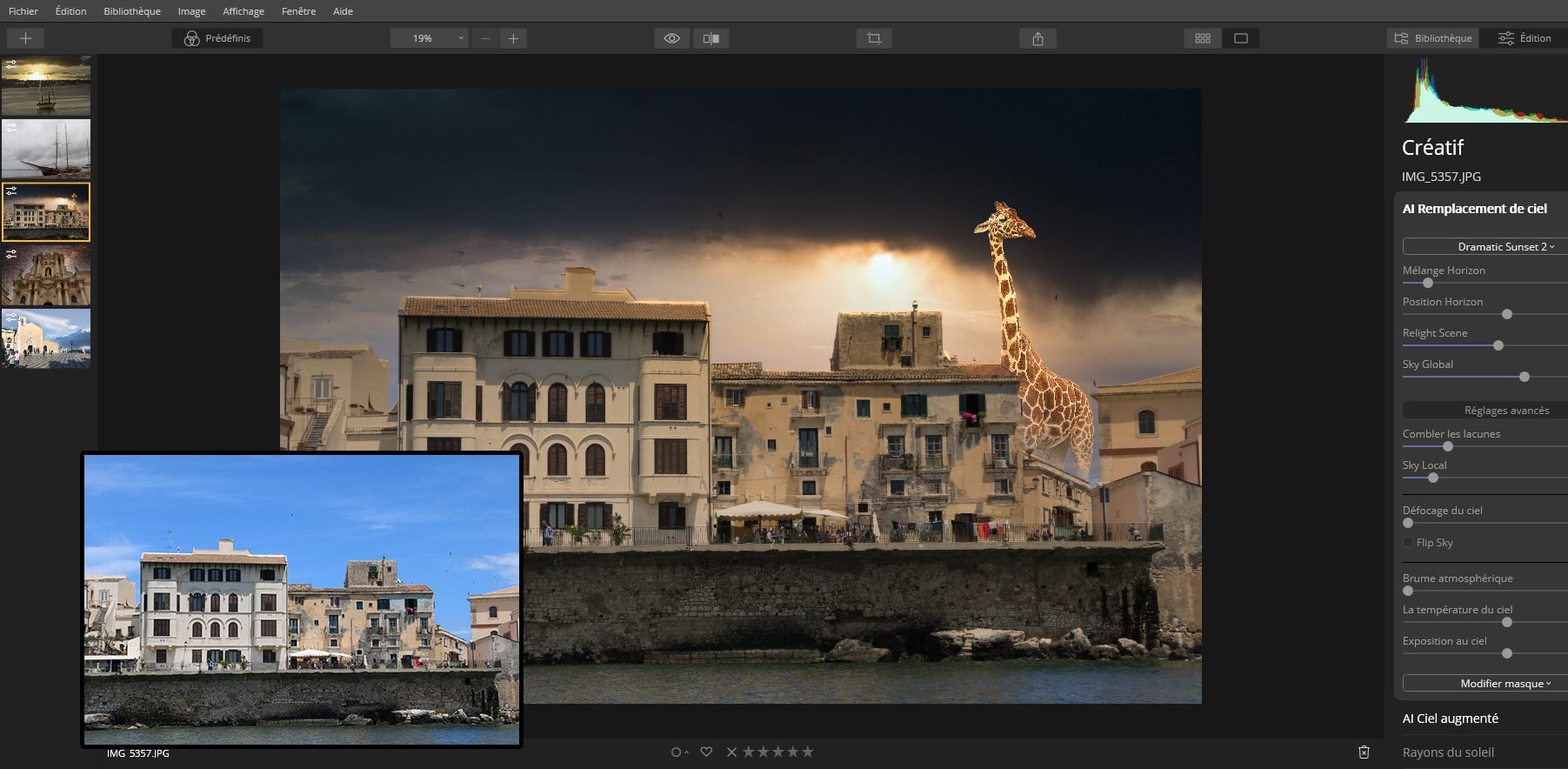
Task: Click the IMG_5357.JPG caption below the inset preview
Action: (x=138, y=753)
